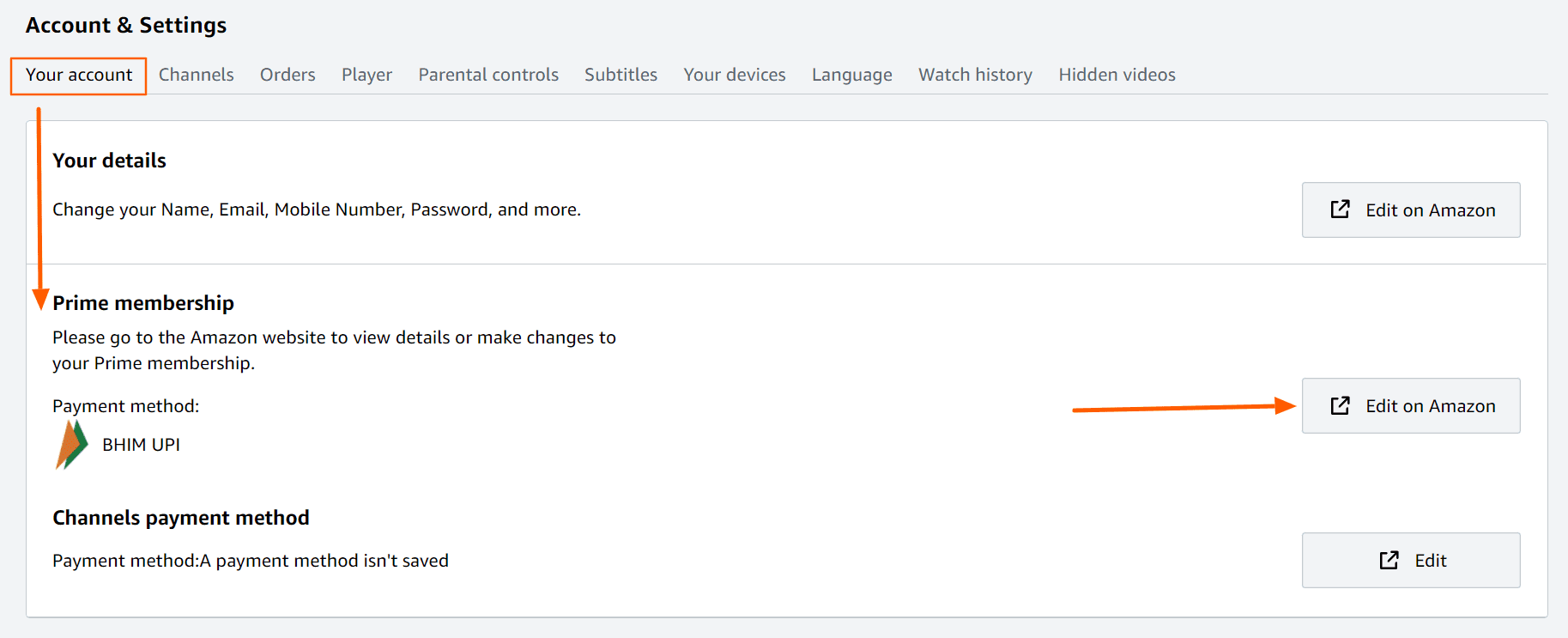Click the Account & Settings heading
1568x638 pixels.
[x=126, y=25]
